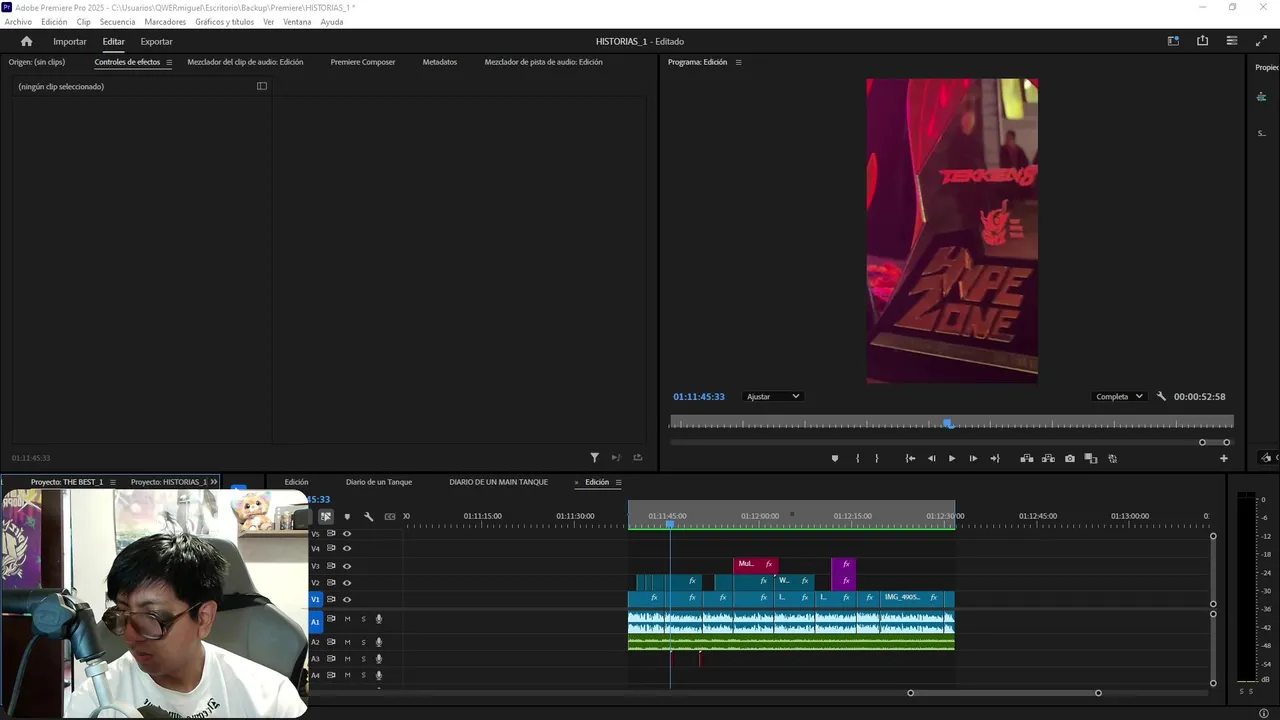This screenshot has height=720, width=1280.
Task: Enable voice-over record on track A2
Action: pyautogui.click(x=379, y=642)
